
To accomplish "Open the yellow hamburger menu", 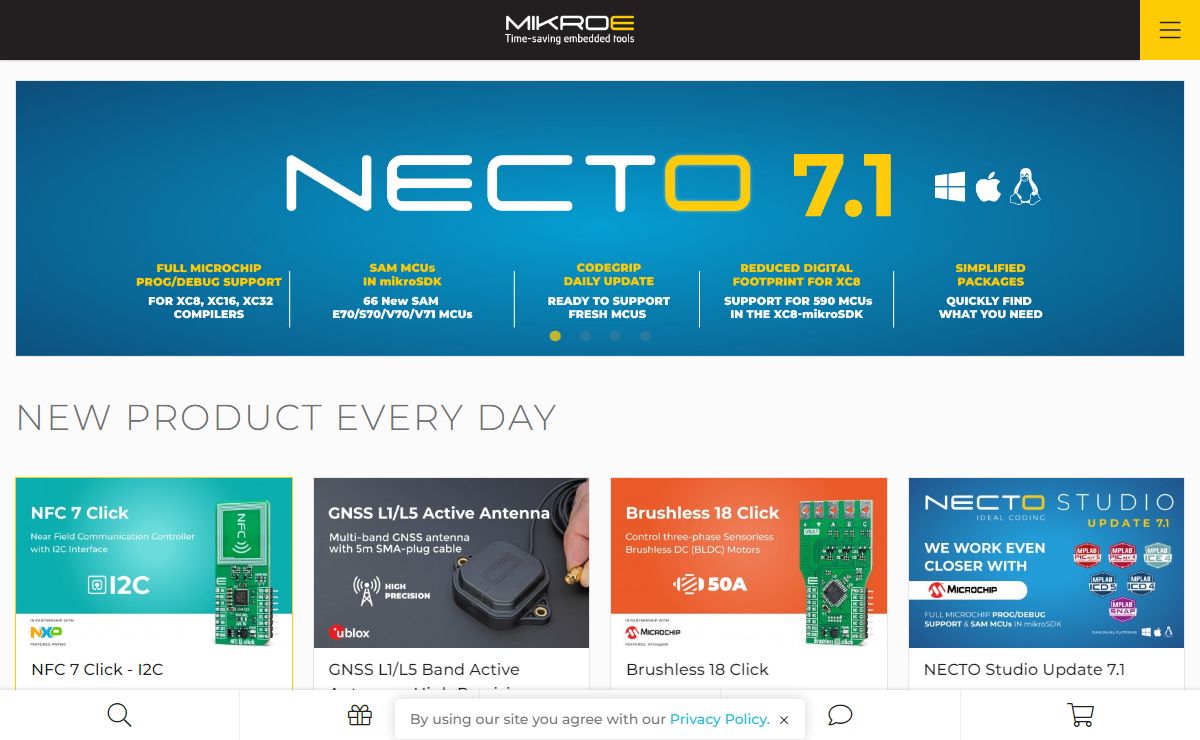I will 1170,30.
